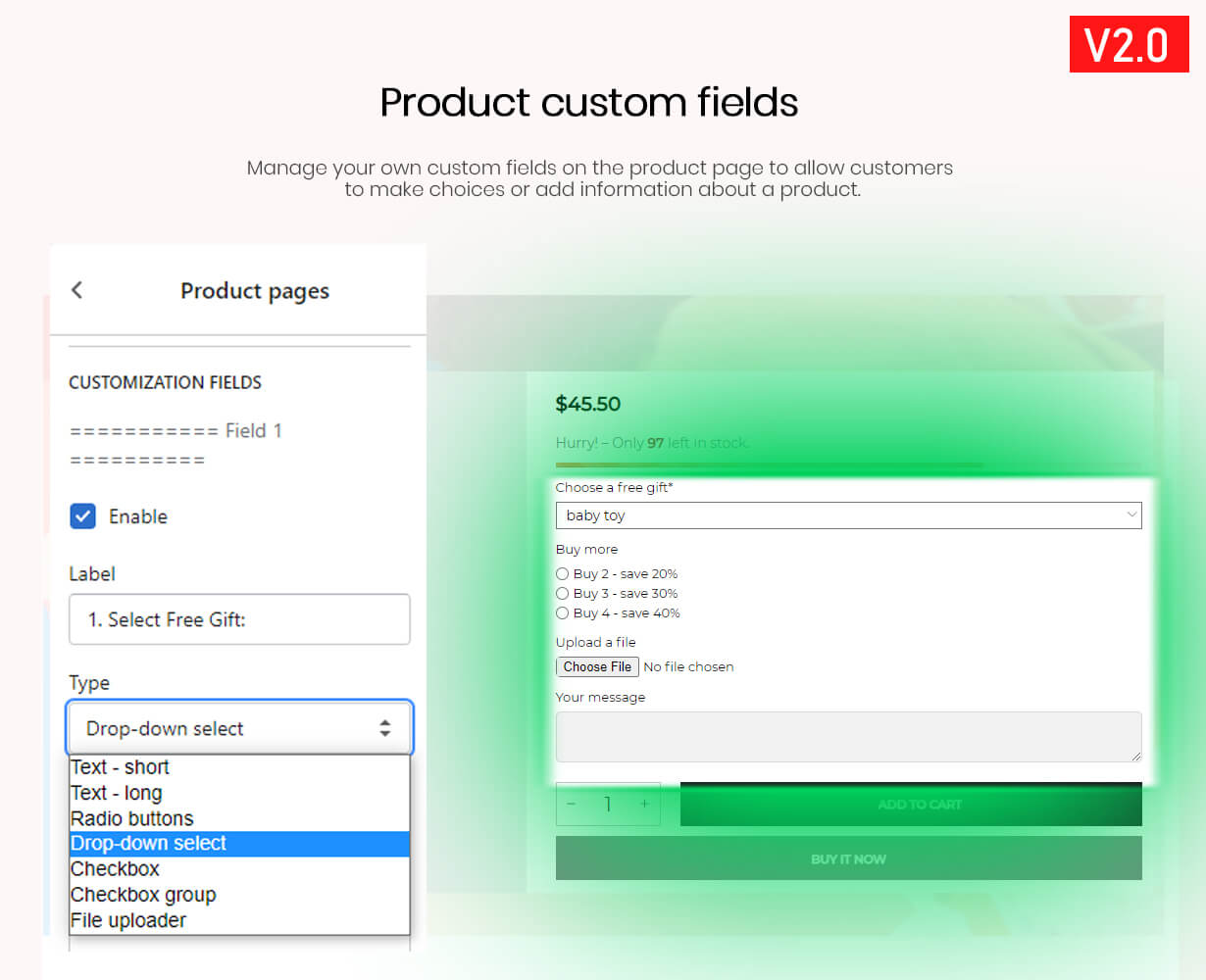Select the Buy 4 - save 40% radio

tap(563, 612)
